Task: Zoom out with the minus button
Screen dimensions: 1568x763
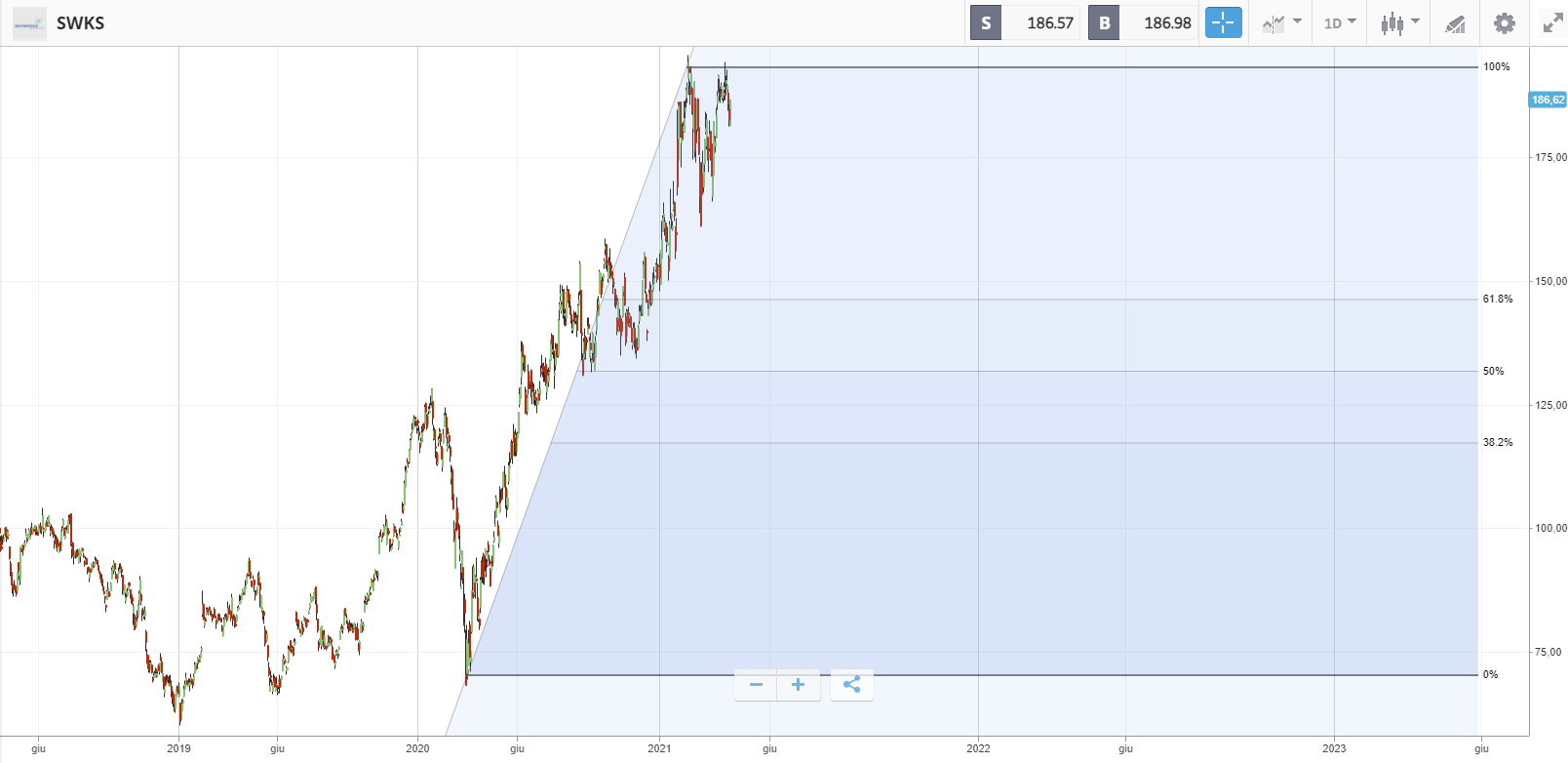Action: (x=756, y=685)
